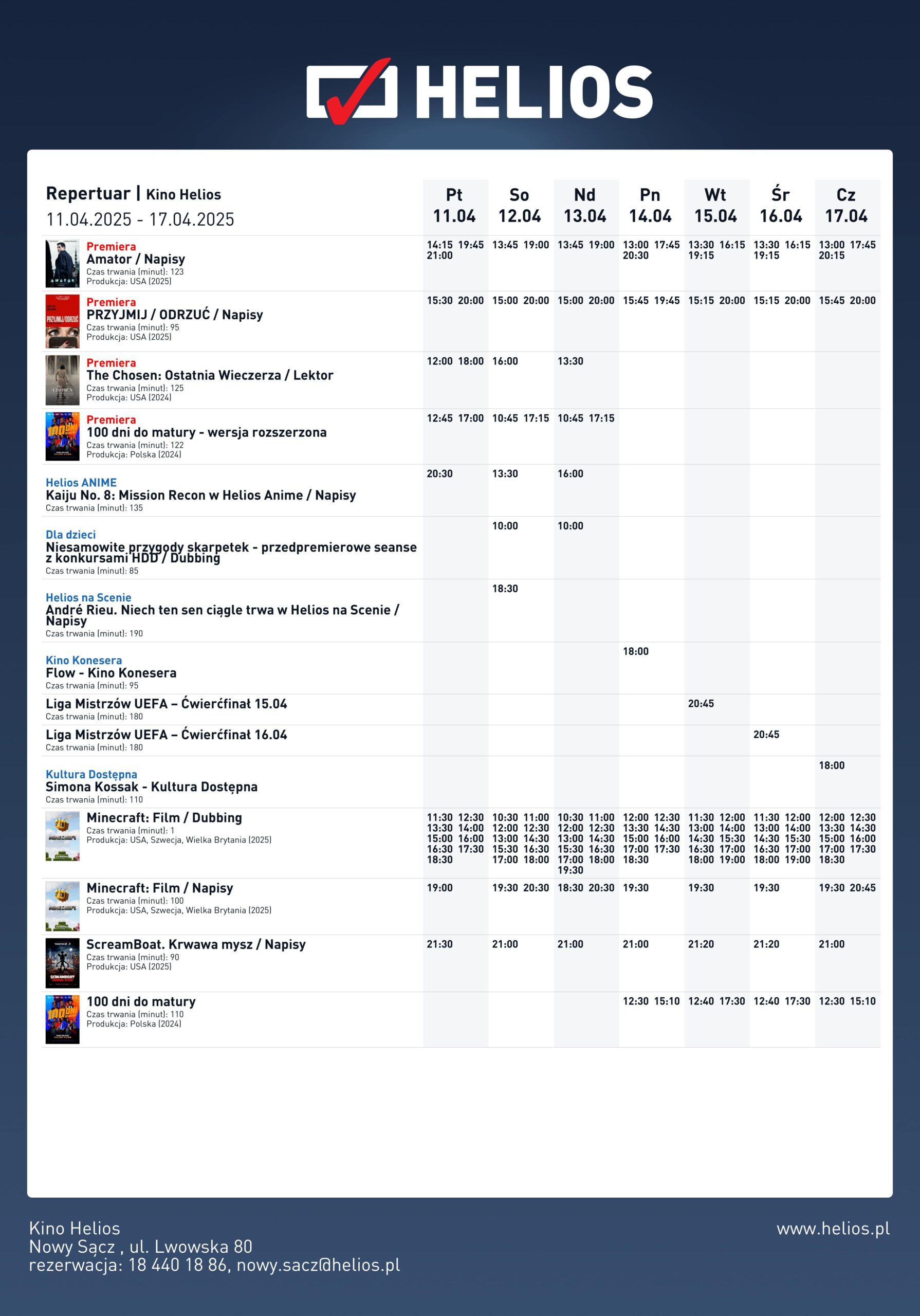Click The Chosen: Ostatnia Wieczerza poster
920x1316 pixels.
coord(63,380)
